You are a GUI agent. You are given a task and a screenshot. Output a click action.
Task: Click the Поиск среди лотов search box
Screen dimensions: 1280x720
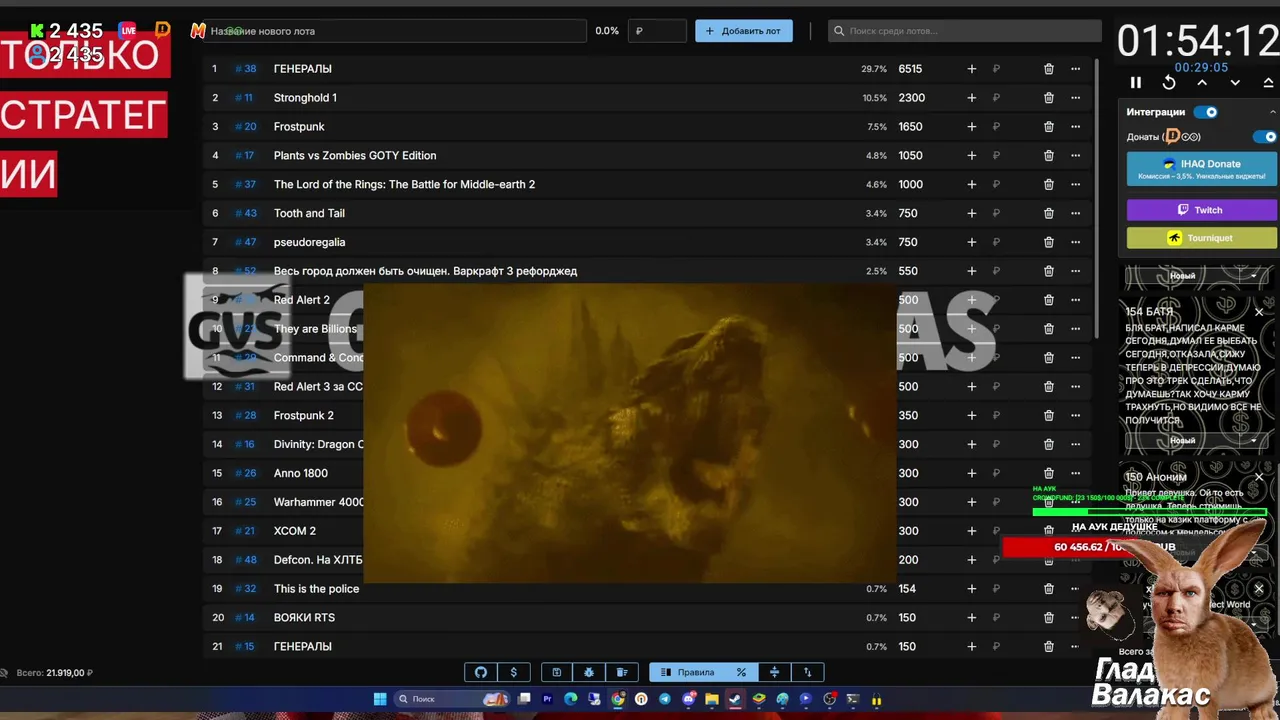coord(965,31)
